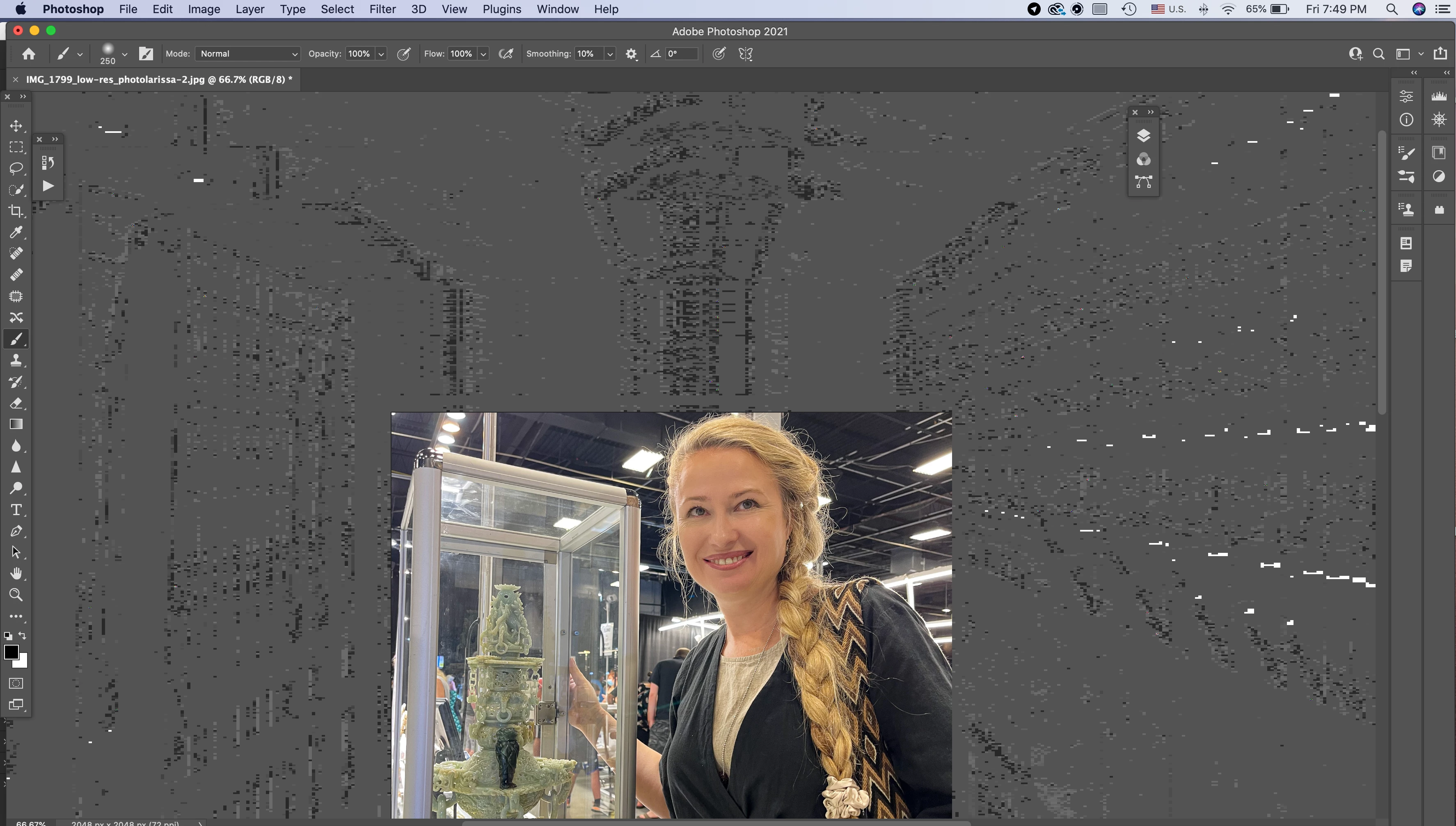Open the blending Mode dropdown
The height and width of the screenshot is (826, 1456).
(247, 54)
